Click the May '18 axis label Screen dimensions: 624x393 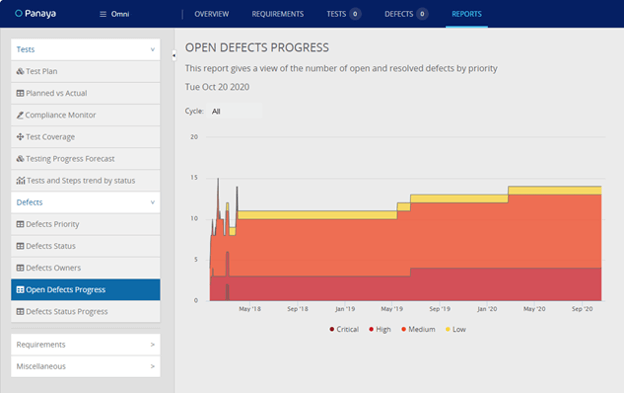[x=250, y=309]
